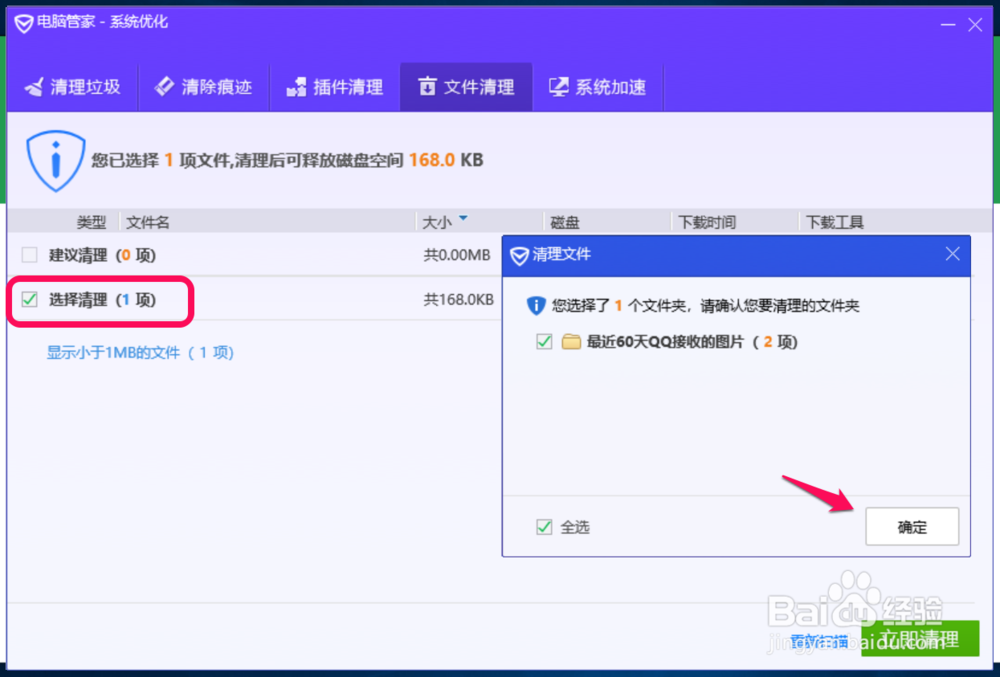Open the 清理垃圾 tab
Screen dimensions: 1000x677
(x=74, y=88)
